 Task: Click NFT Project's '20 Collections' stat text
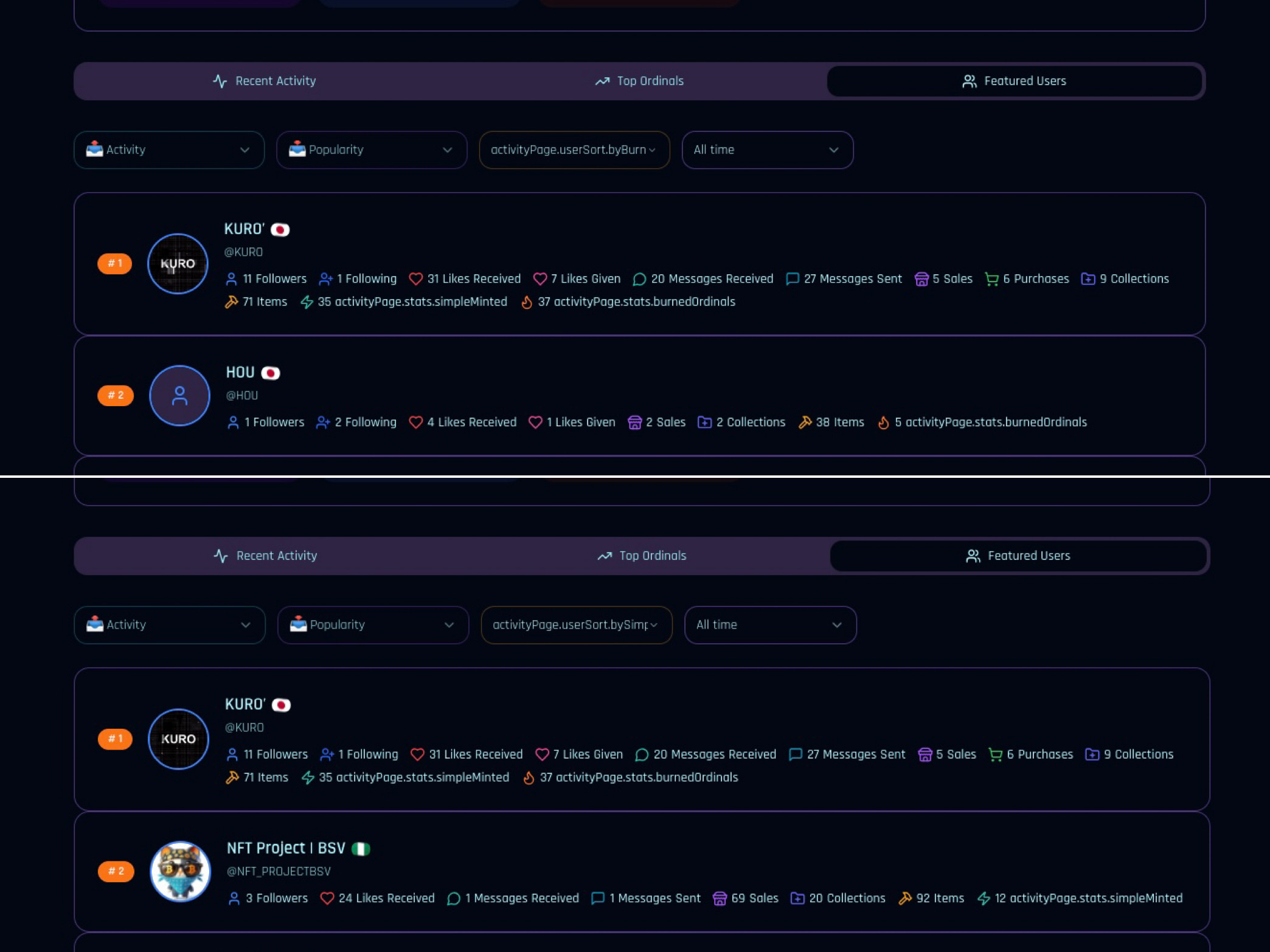click(847, 898)
